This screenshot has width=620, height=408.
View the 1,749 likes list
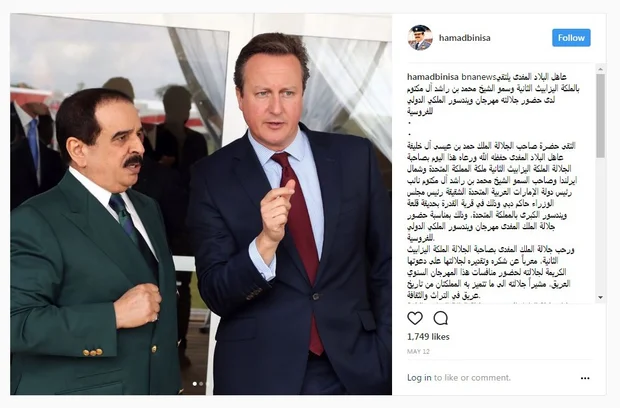[428, 337]
